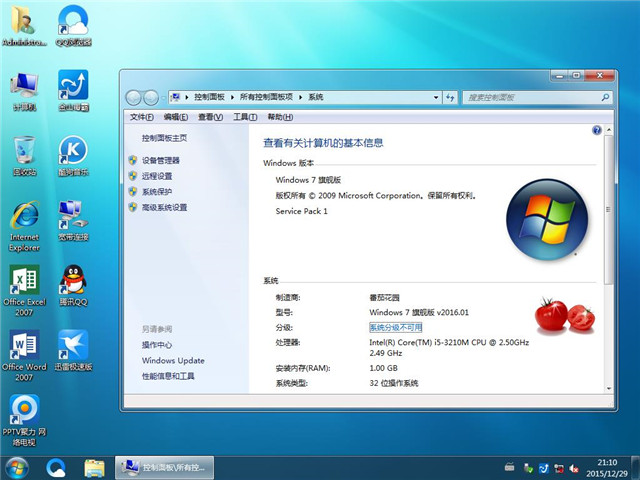Select the 番茄花园 manufacturer value
Viewport: 640px width, 480px height.
click(384, 297)
